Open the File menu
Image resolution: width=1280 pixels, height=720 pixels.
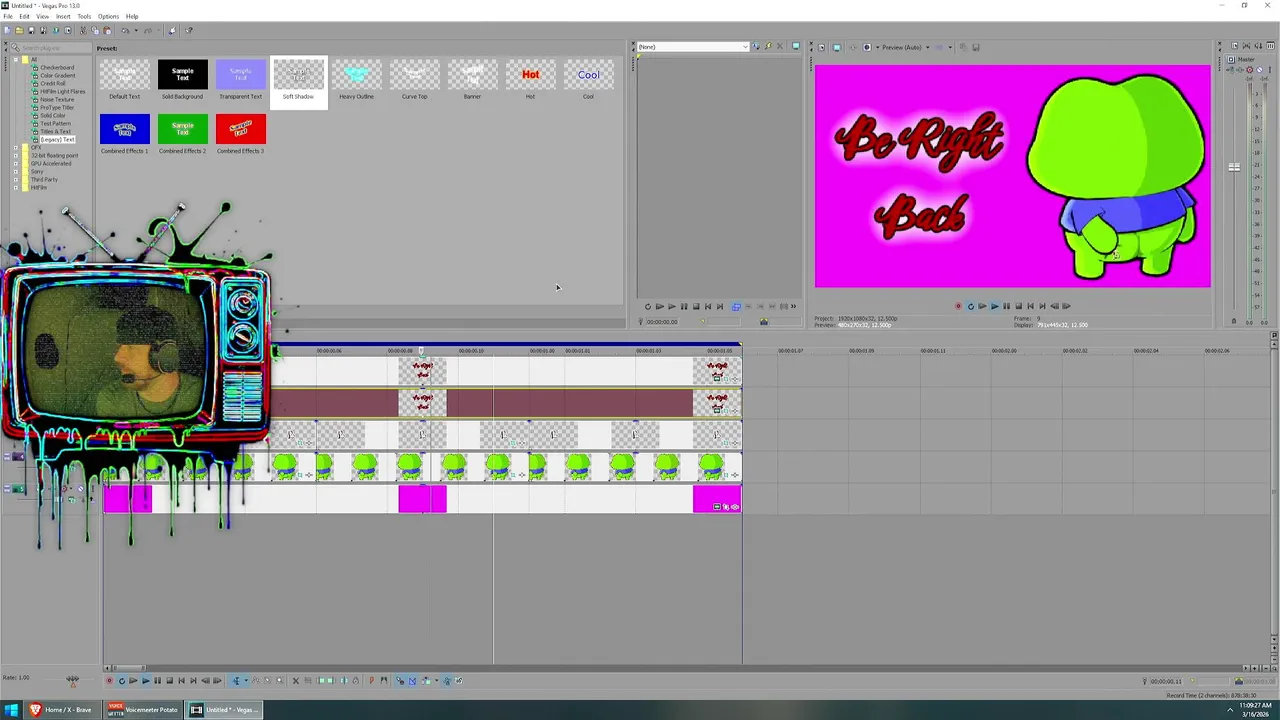pyautogui.click(x=8, y=16)
